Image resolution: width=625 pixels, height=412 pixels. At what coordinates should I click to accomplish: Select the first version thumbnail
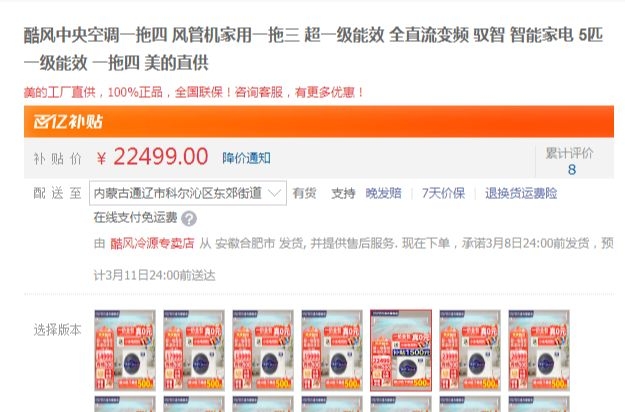point(125,350)
